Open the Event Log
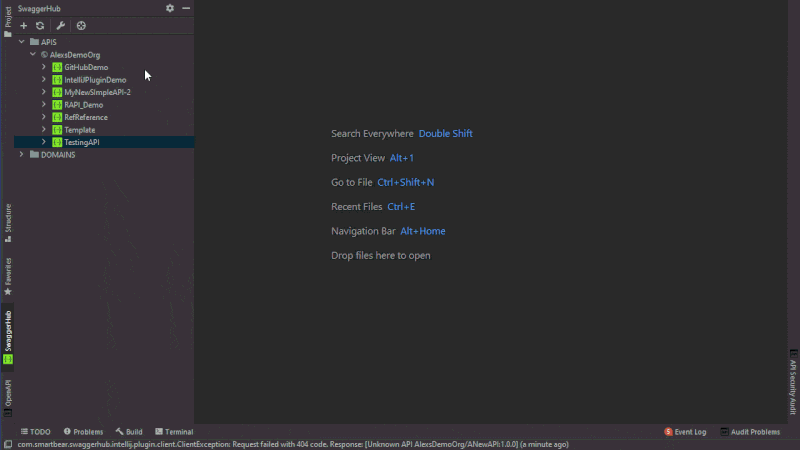This screenshot has height=450, width=800. pos(685,432)
